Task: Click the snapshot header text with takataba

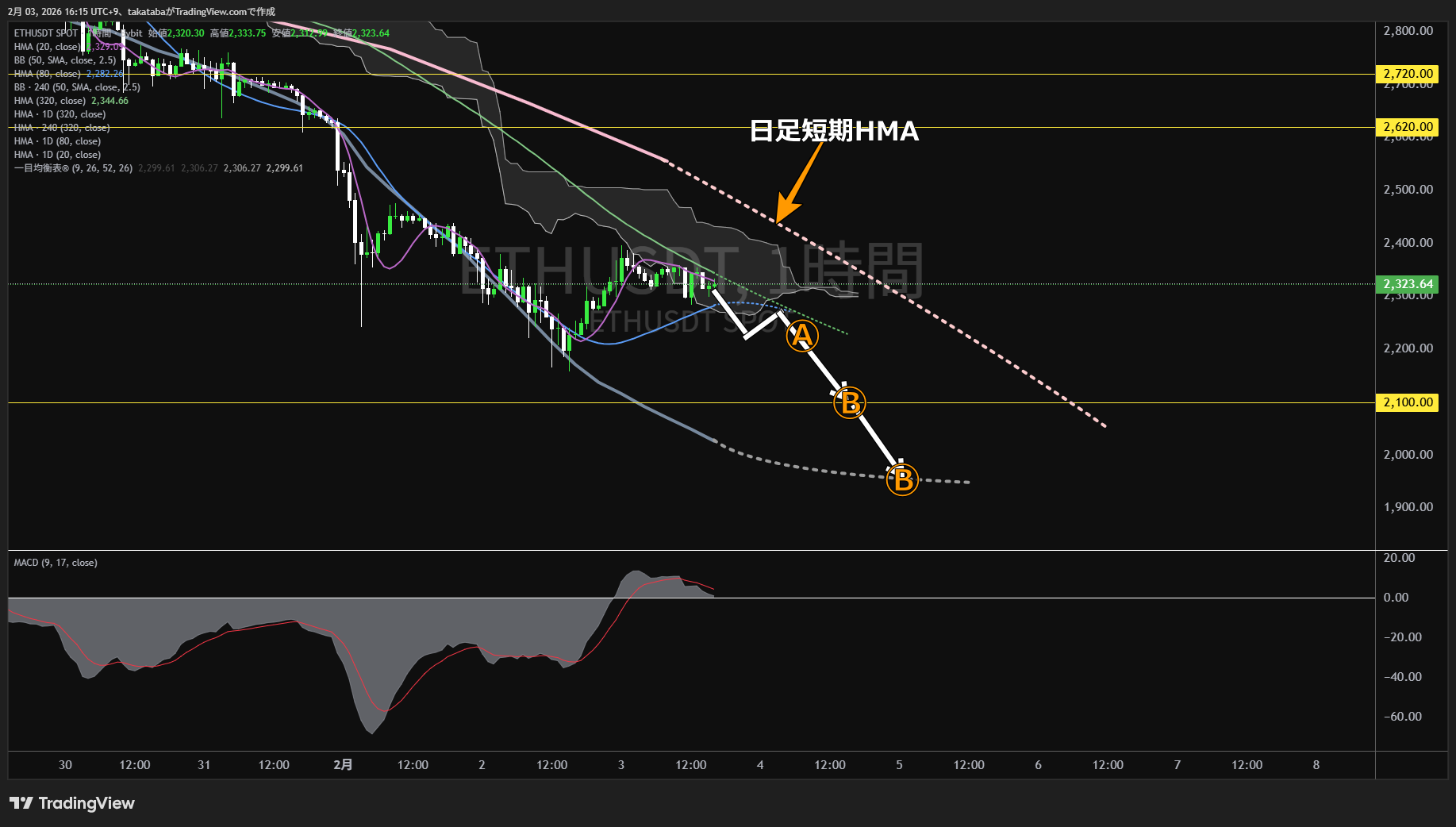Action: (141, 12)
